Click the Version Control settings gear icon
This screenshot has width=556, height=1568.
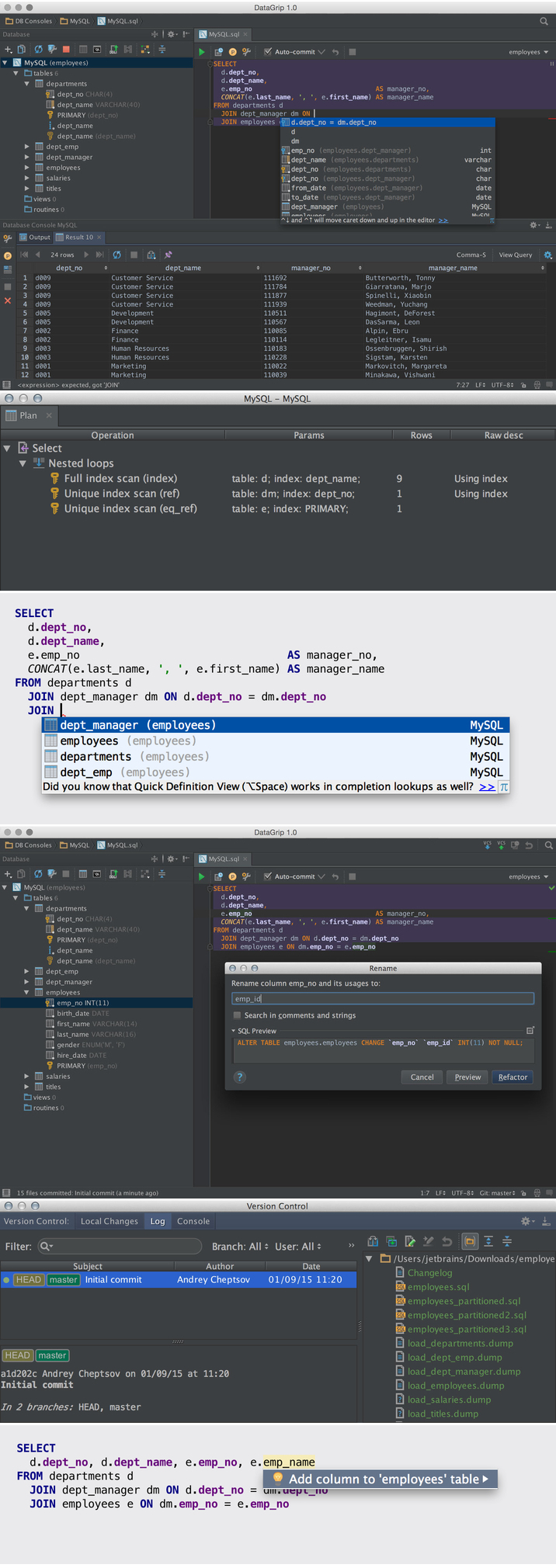526,1221
